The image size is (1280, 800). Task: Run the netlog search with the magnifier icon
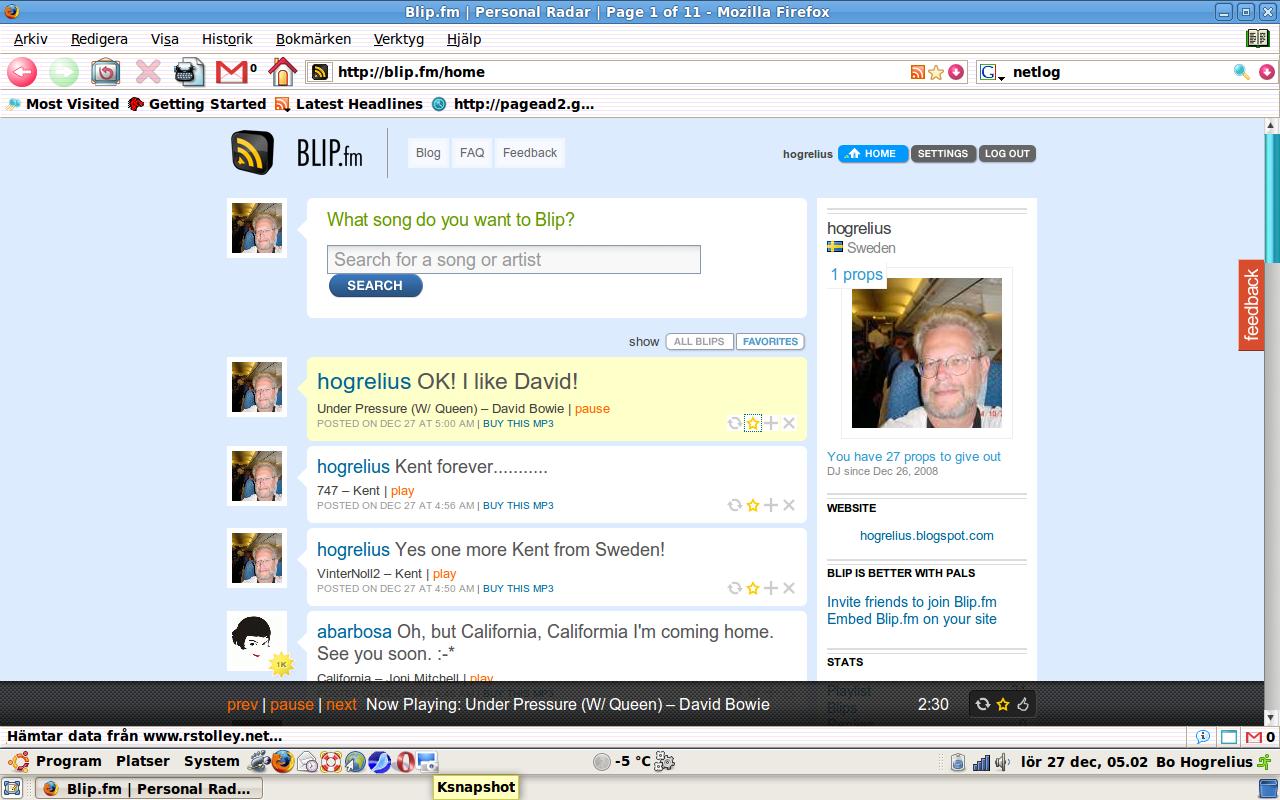1242,72
